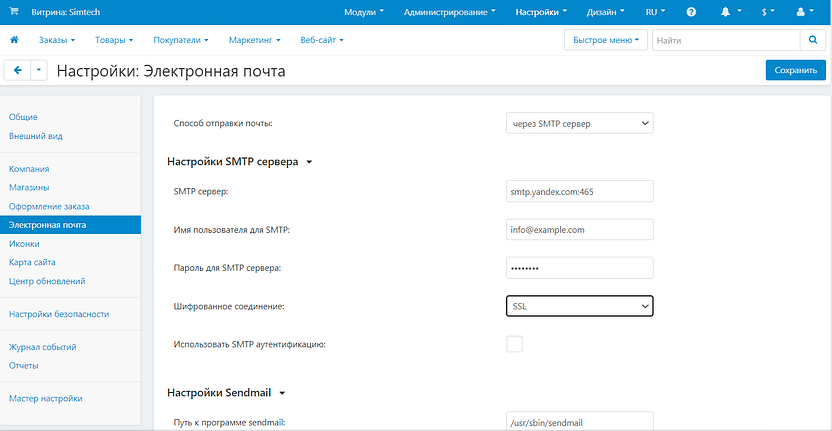This screenshot has width=832, height=431.
Task: Open the Быстрое меню dropdown
Action: pyautogui.click(x=606, y=40)
